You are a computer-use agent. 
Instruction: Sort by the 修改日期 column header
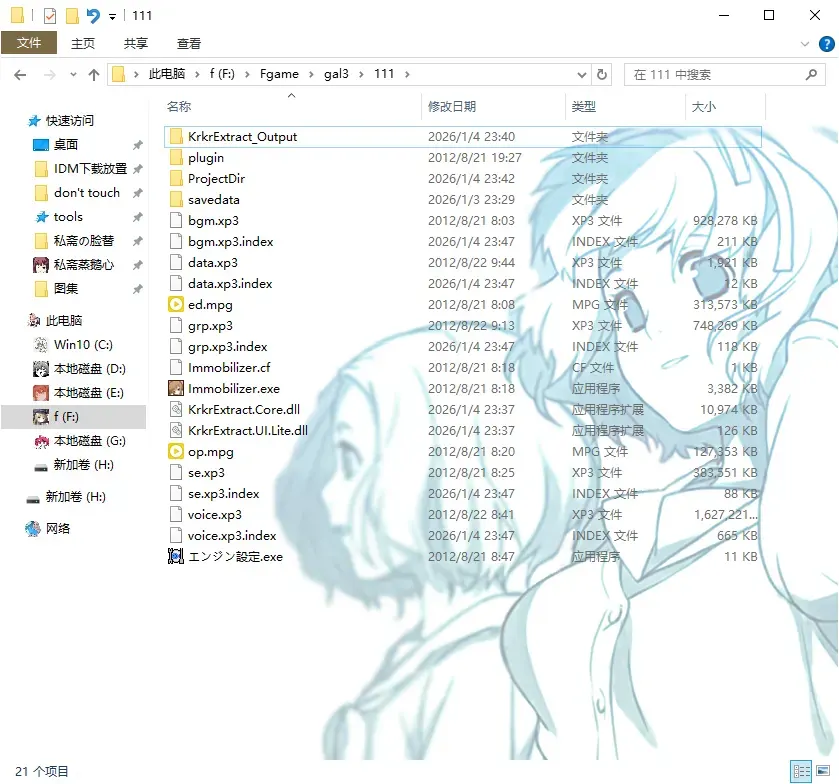click(452, 106)
